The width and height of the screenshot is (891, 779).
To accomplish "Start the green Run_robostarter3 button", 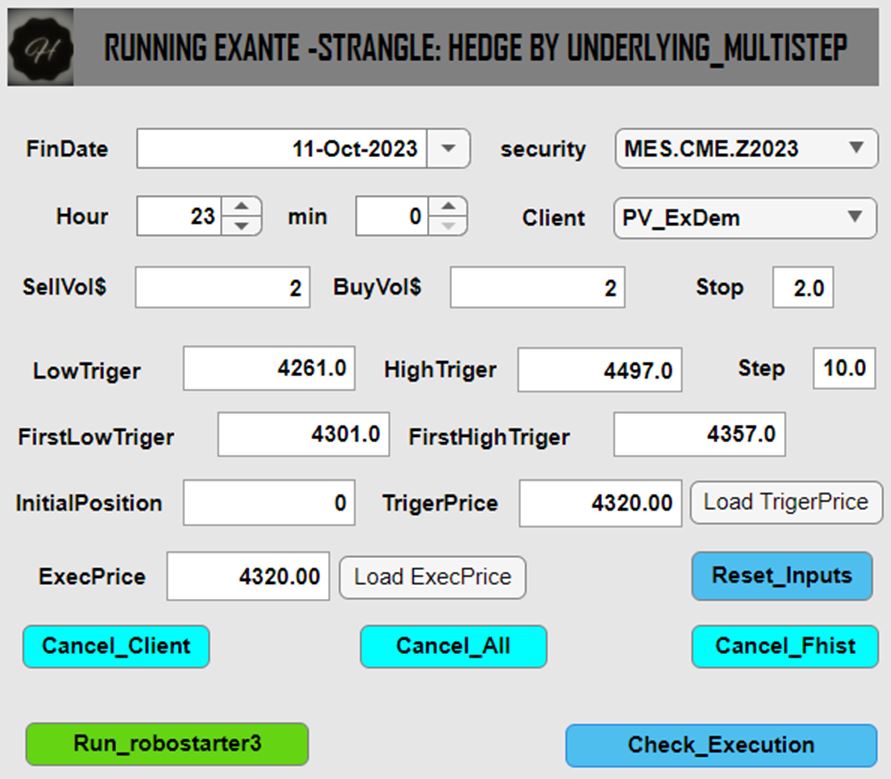I will point(167,744).
